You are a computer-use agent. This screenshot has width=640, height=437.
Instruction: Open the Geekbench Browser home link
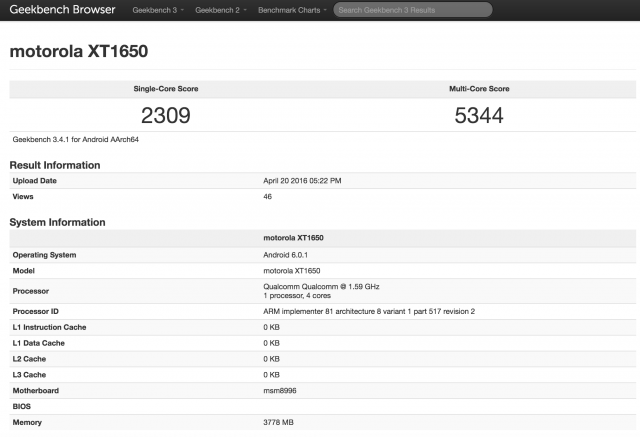(x=62, y=9)
